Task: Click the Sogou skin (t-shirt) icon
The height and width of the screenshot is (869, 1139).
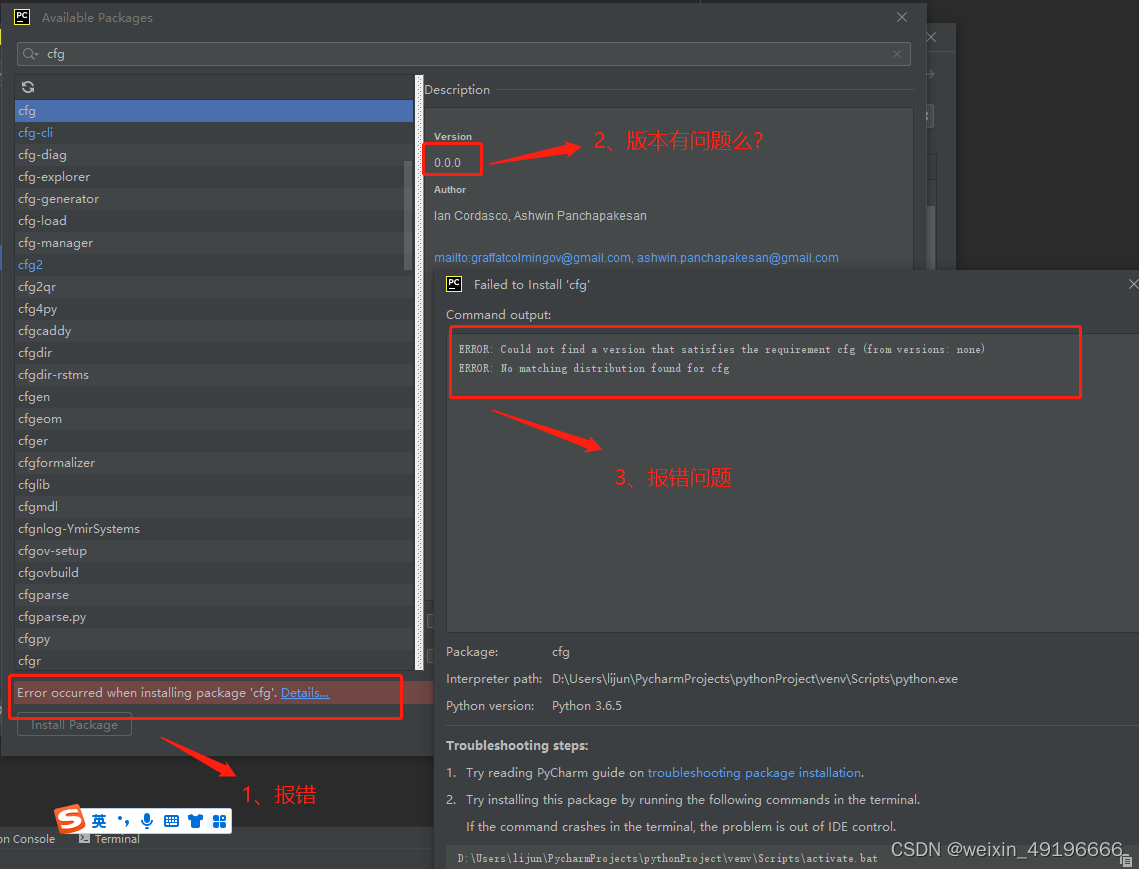Action: point(194,820)
